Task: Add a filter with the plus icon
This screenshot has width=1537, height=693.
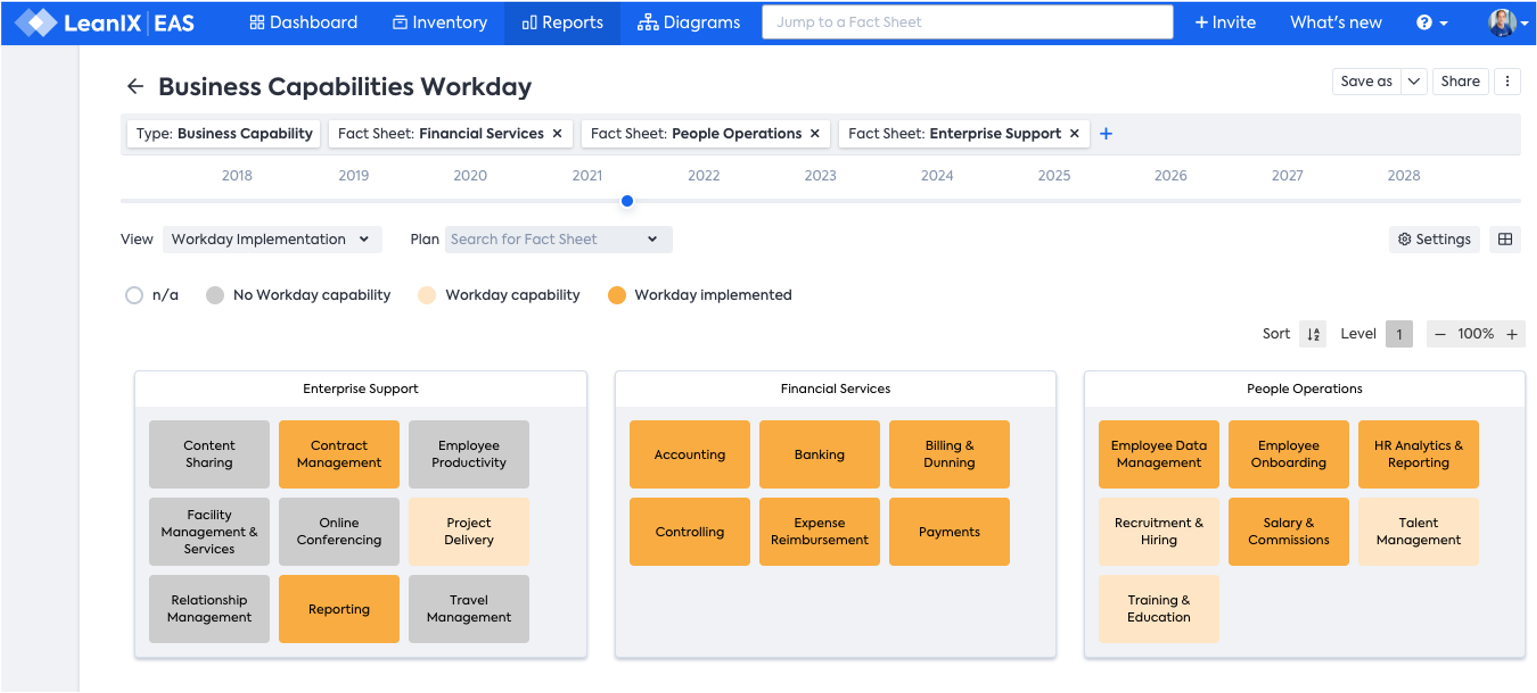Action: pos(1106,134)
